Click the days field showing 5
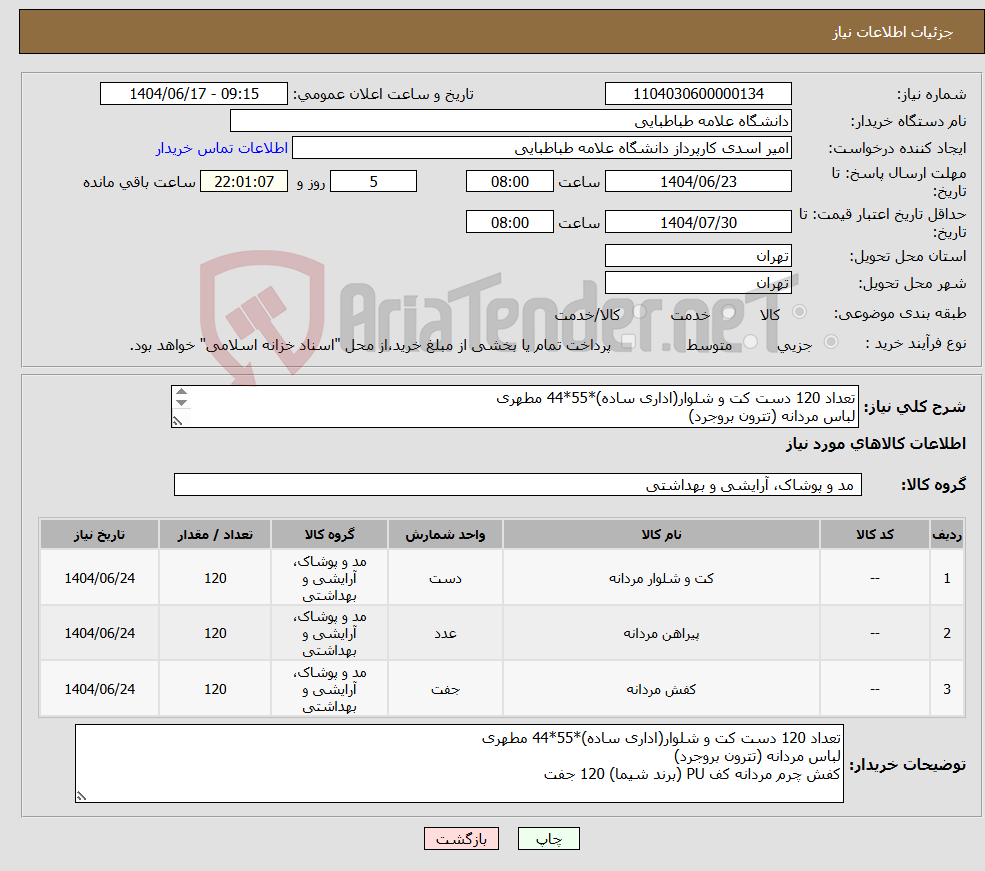Image resolution: width=985 pixels, height=871 pixels. pos(373,181)
